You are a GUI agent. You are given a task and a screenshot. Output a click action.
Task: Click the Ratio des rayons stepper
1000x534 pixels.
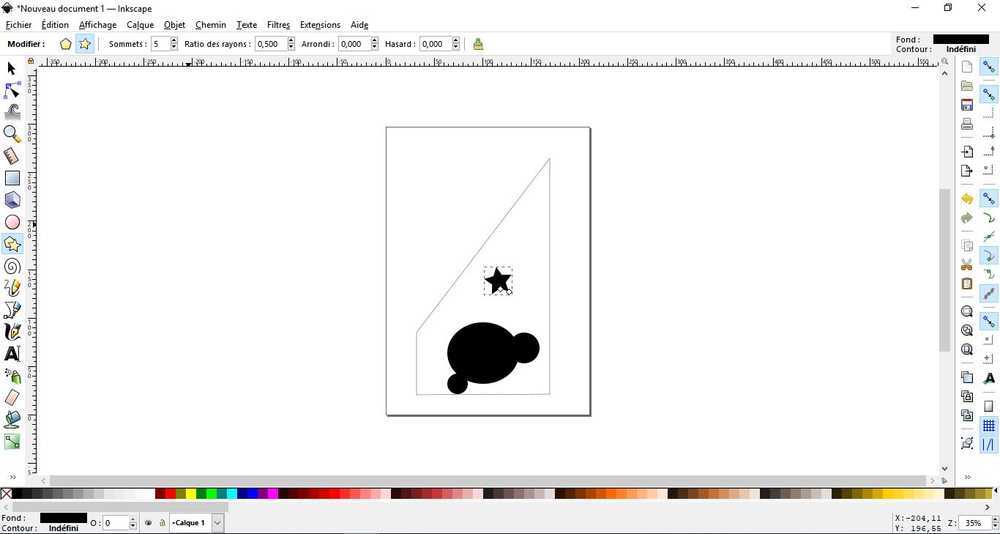click(x=291, y=44)
